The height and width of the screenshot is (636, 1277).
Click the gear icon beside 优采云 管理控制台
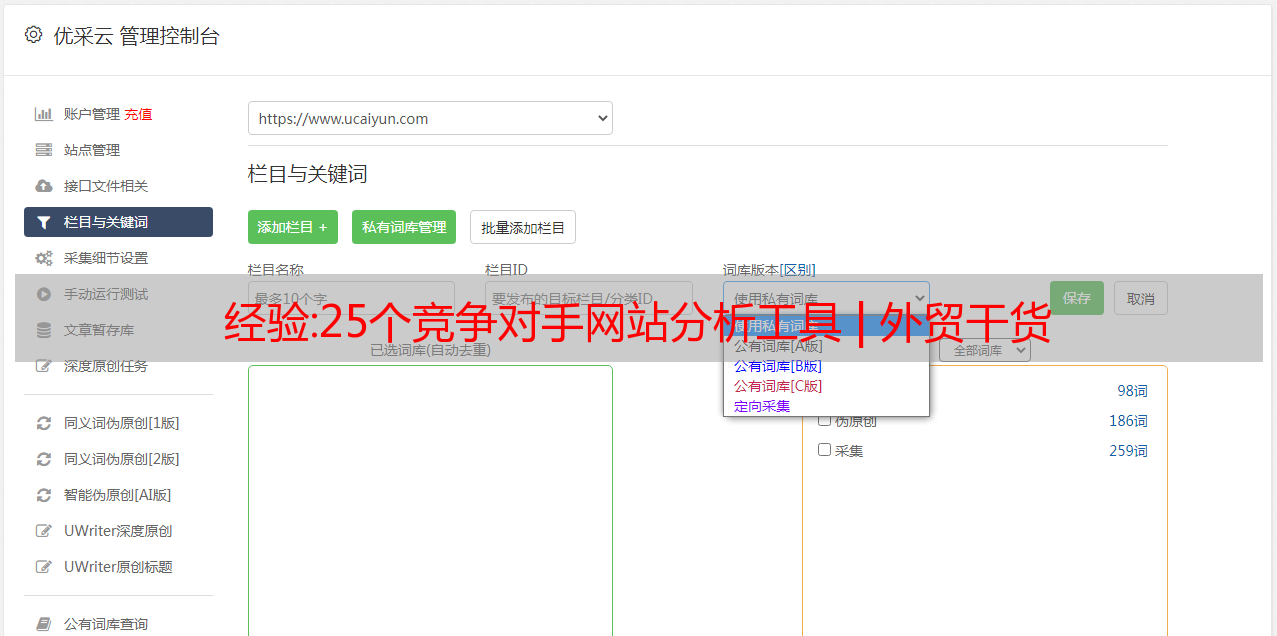coord(34,35)
